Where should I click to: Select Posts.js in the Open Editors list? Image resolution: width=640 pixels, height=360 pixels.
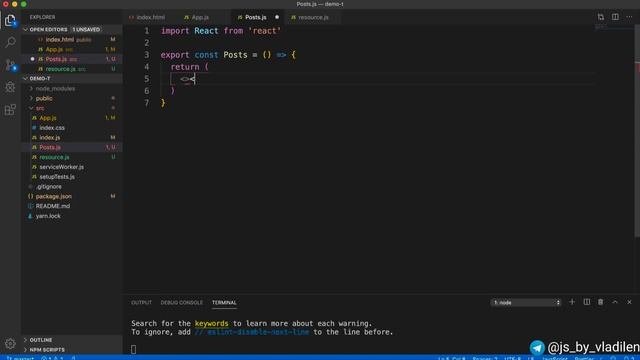click(x=72, y=59)
